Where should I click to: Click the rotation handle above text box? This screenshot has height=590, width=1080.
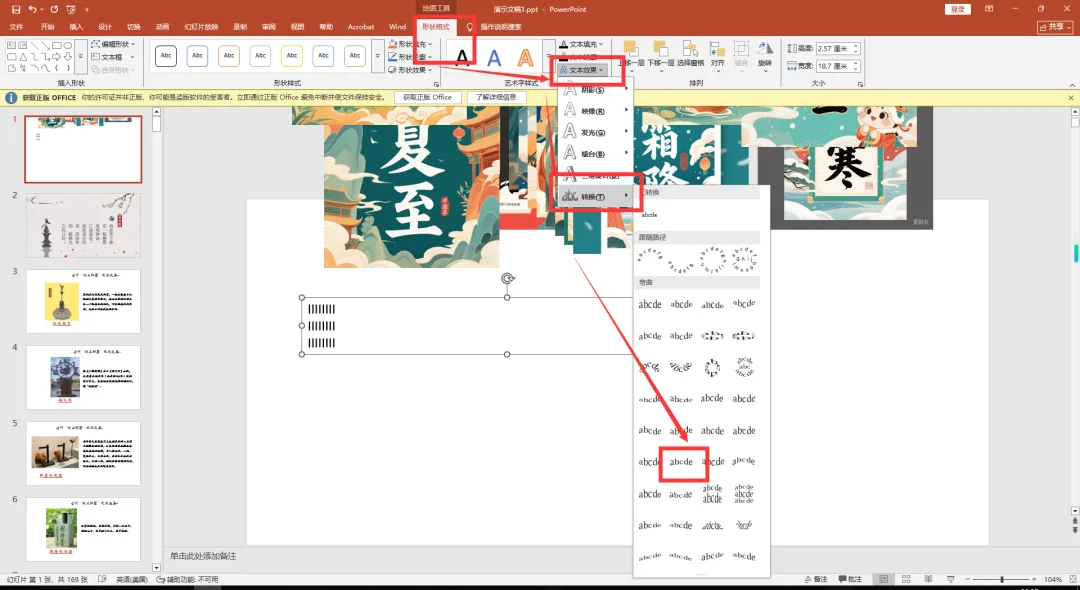pyautogui.click(x=508, y=278)
